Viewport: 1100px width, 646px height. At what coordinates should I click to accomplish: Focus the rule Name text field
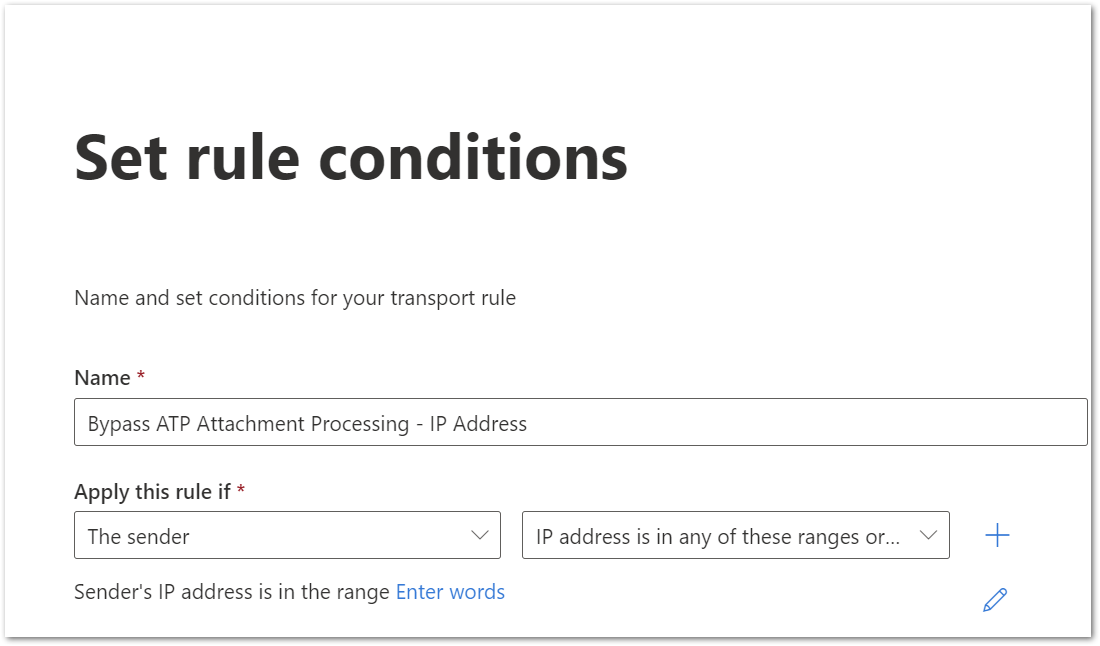(580, 422)
